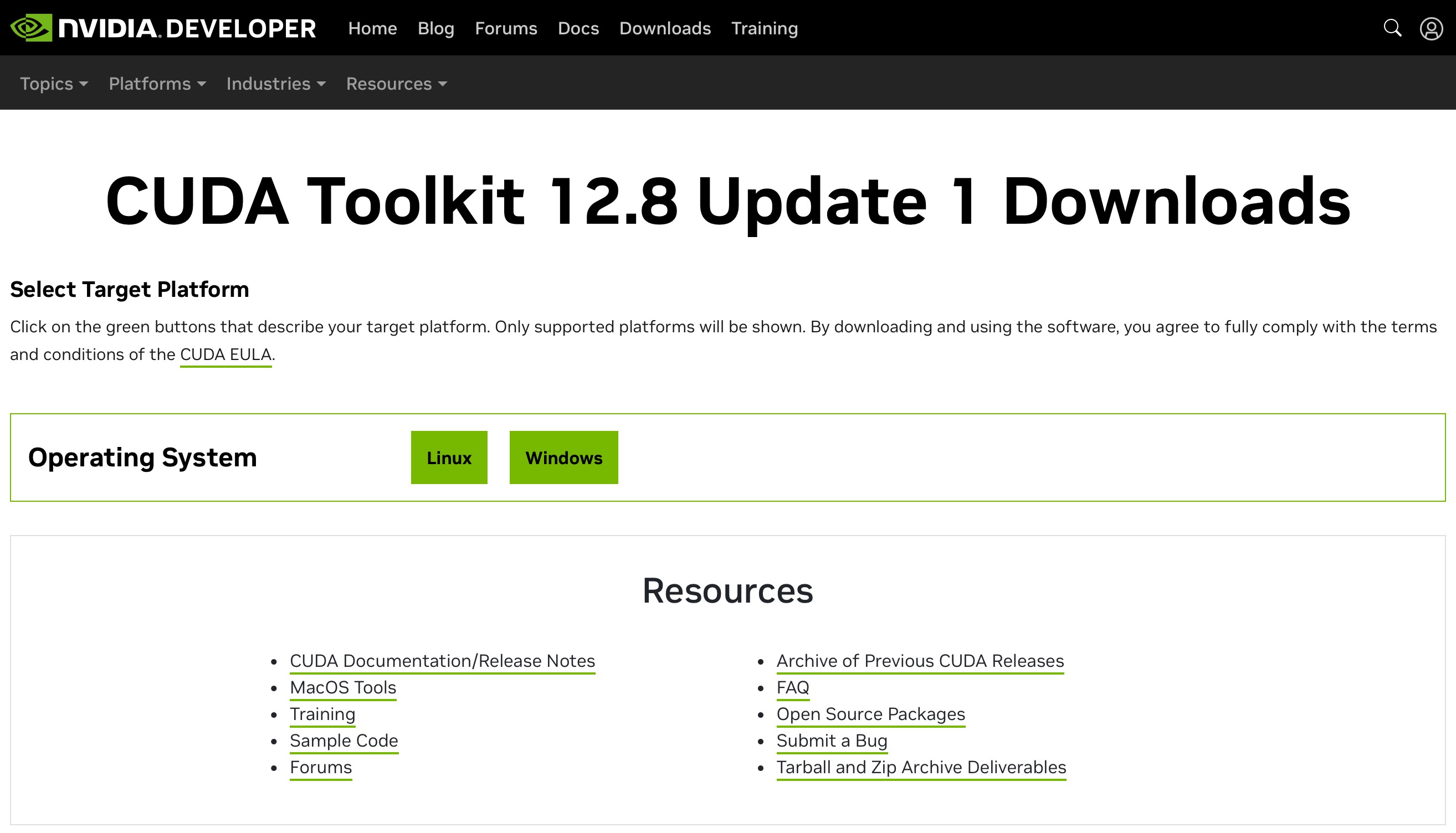Viewport: 1456px width, 833px height.
Task: Open the Blog nav item
Action: click(x=436, y=28)
